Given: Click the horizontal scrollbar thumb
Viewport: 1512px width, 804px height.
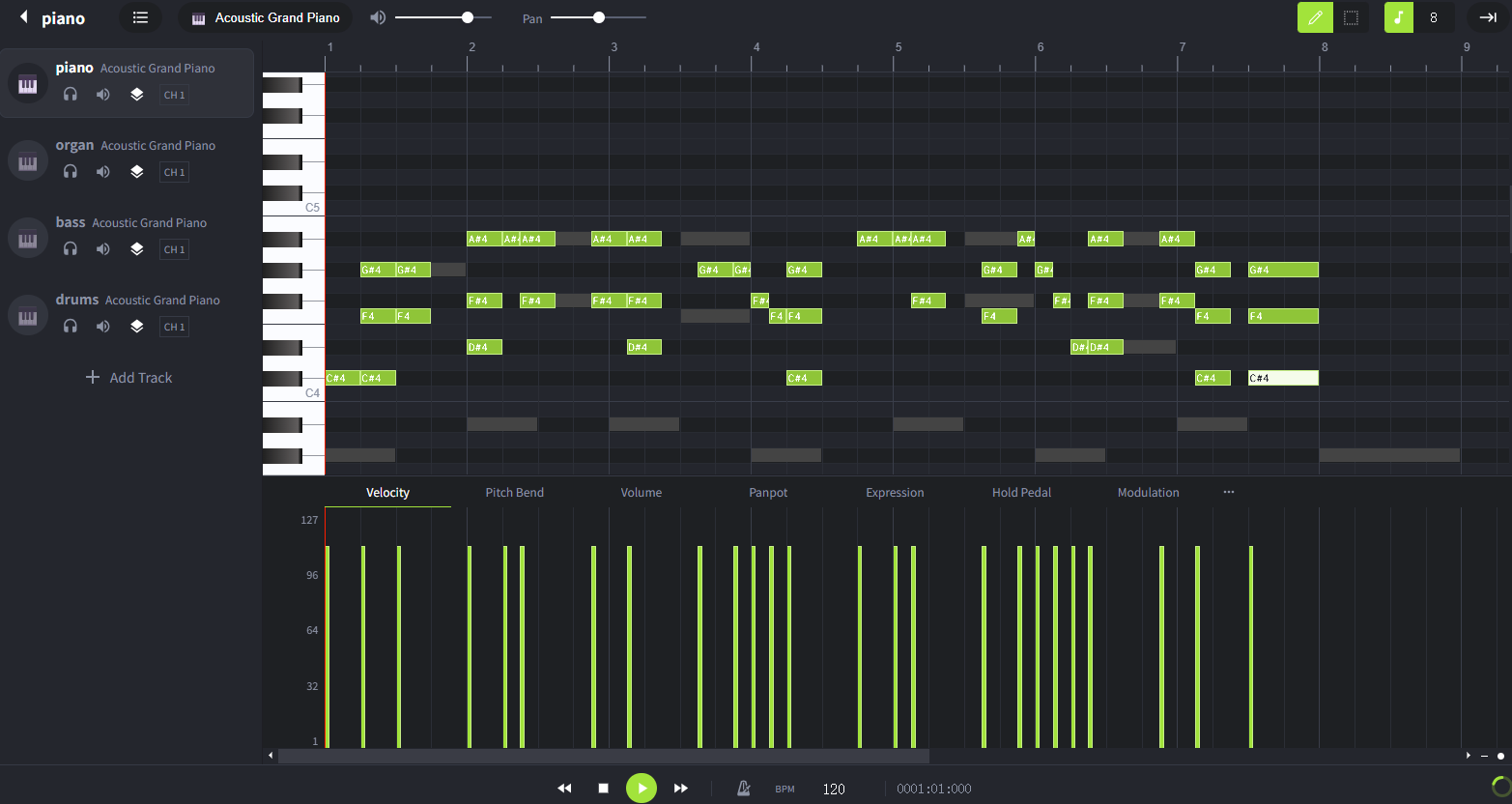Looking at the screenshot, I should [x=604, y=756].
